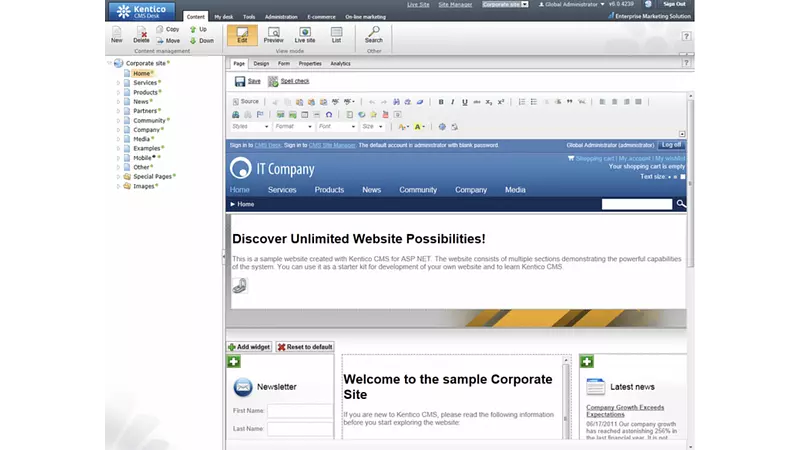The width and height of the screenshot is (800, 450).
Task: Expand the Services tree node
Action: (x=118, y=83)
